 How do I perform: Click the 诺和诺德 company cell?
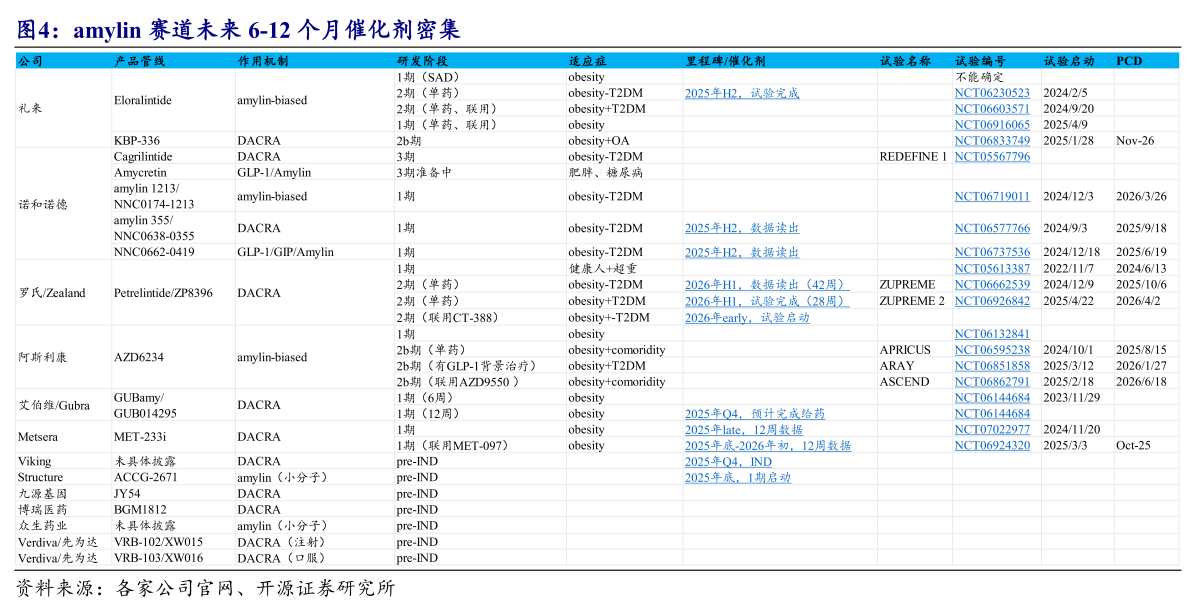pos(43,204)
